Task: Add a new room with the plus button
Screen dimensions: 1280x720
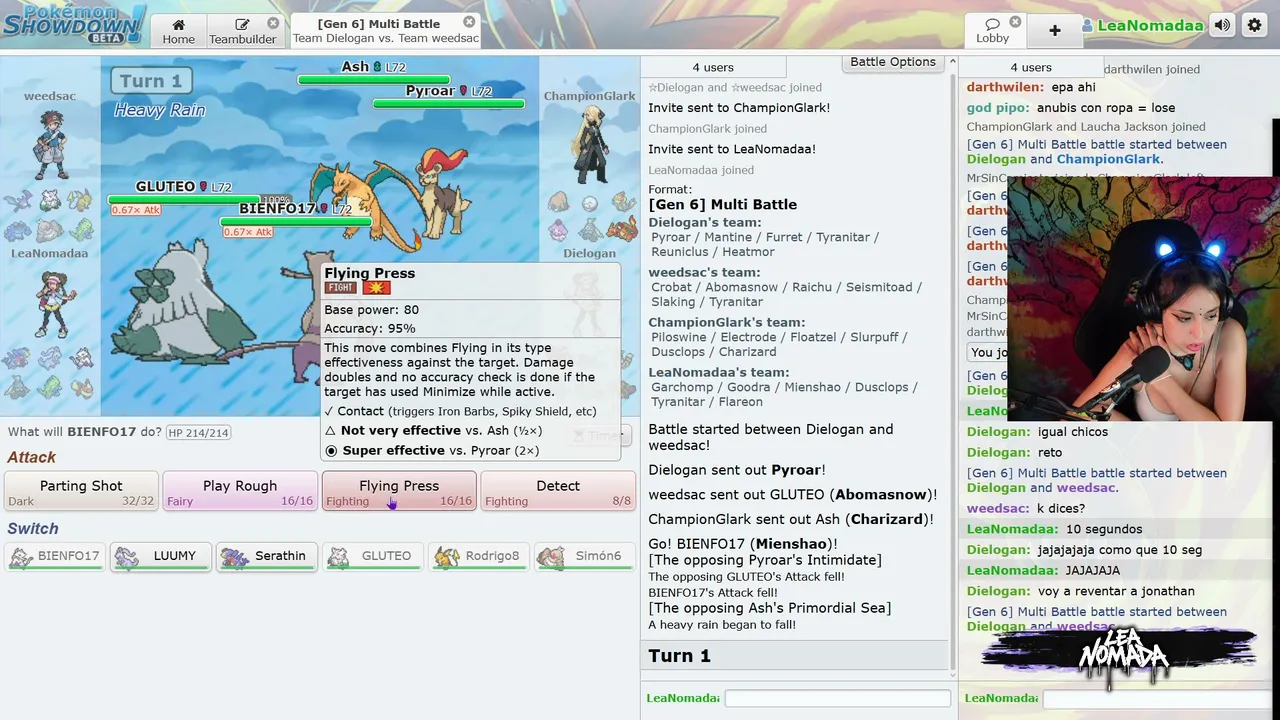Action: 1054,30
